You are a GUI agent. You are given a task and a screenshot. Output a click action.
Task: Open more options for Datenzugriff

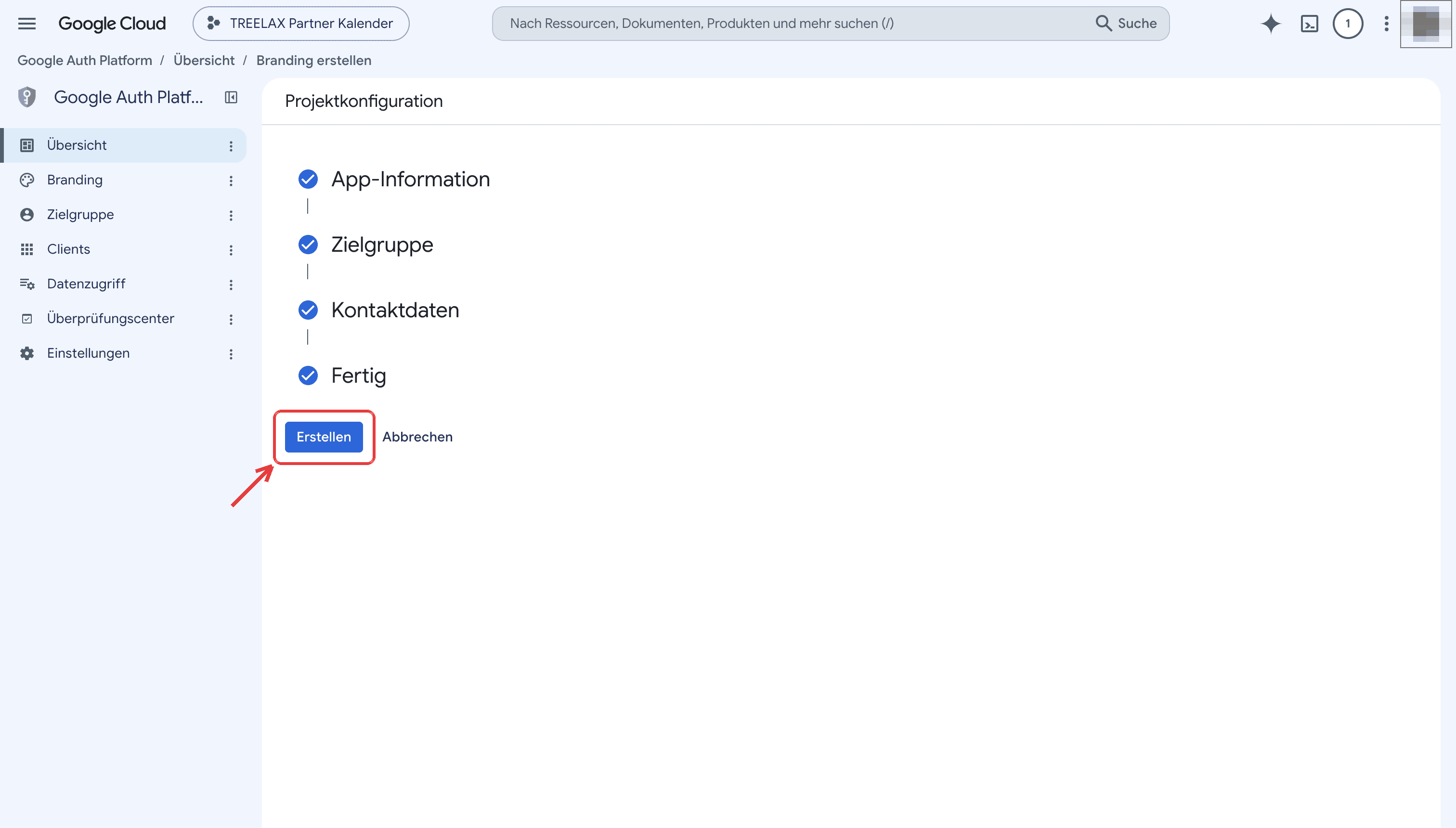231,285
